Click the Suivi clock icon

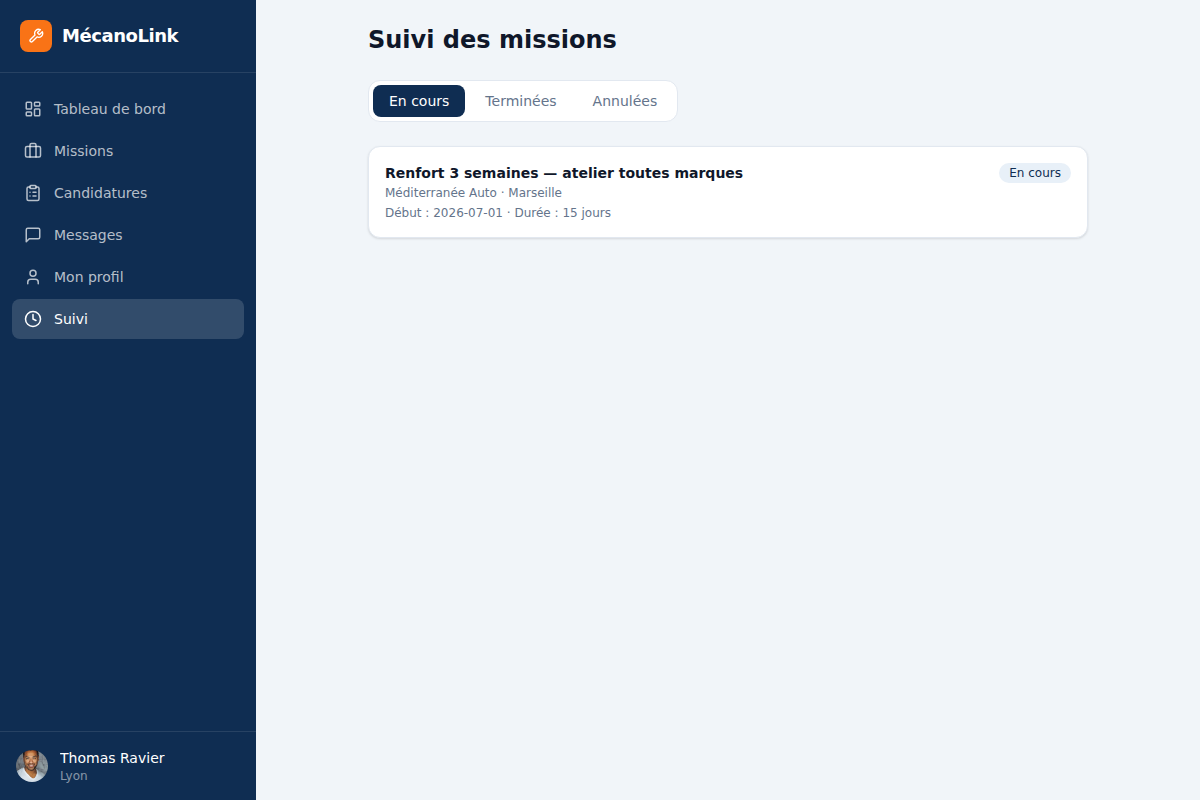click(33, 319)
